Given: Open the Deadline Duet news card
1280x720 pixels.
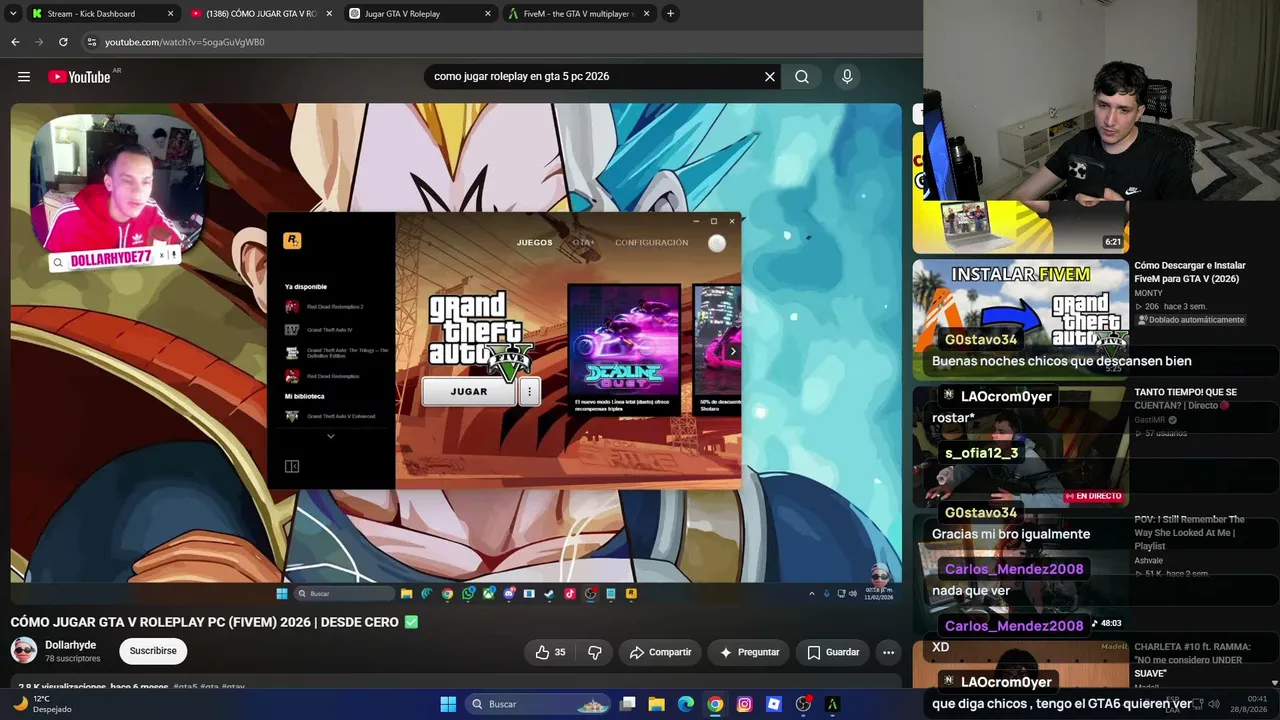Looking at the screenshot, I should [x=624, y=348].
